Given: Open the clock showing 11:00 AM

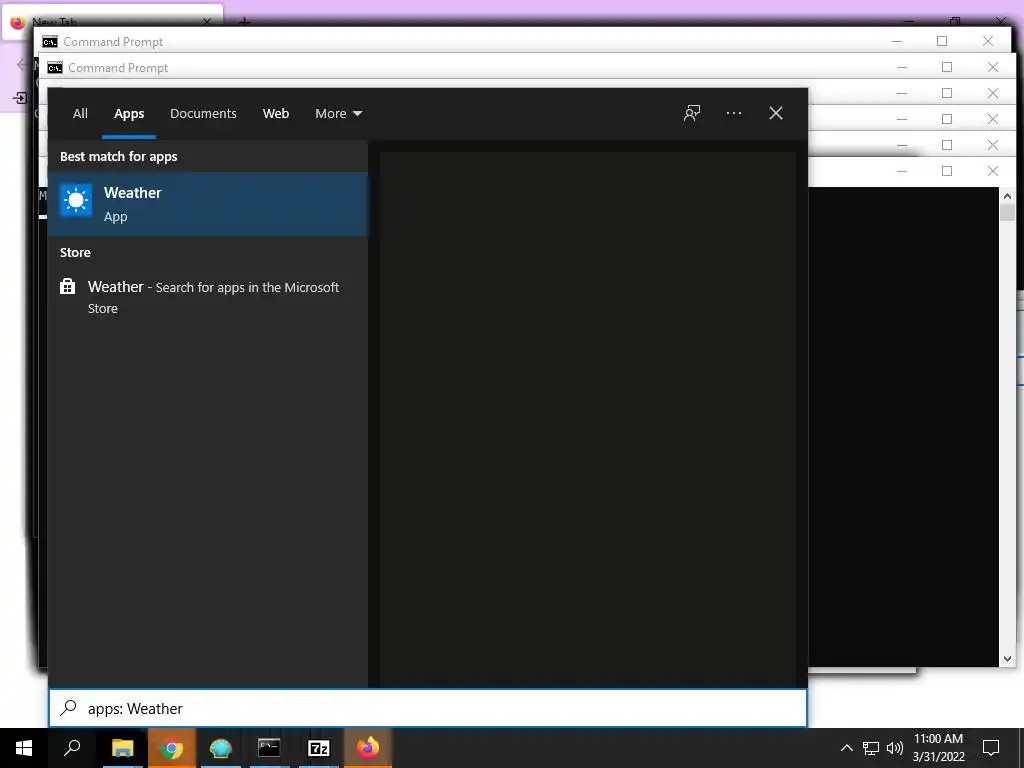Looking at the screenshot, I should coord(938,748).
